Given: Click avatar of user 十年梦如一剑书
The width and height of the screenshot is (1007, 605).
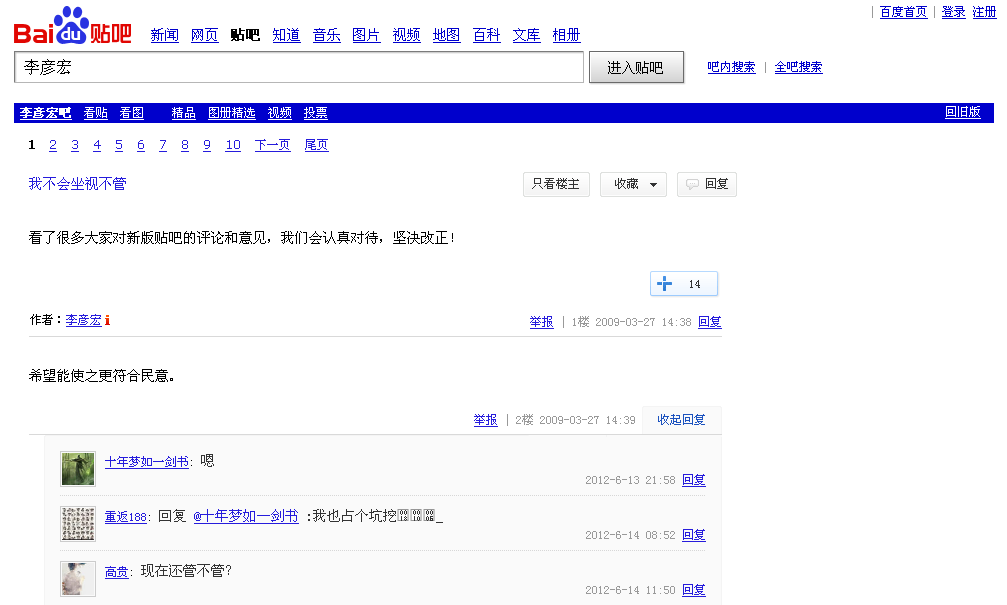Looking at the screenshot, I should click(x=78, y=469).
